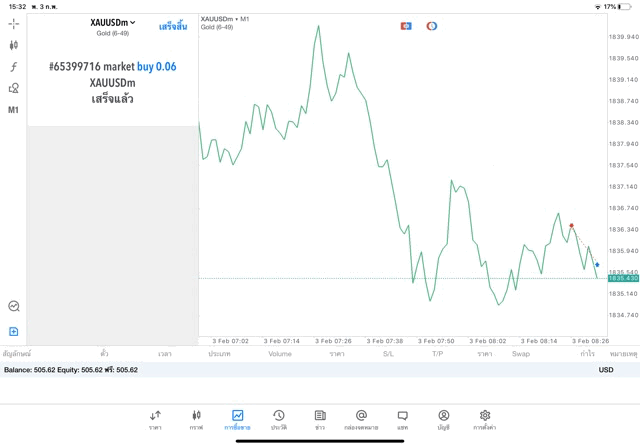The width and height of the screenshot is (640, 447).
Task: Sort by กำไร profit column header
Action: 587,354
